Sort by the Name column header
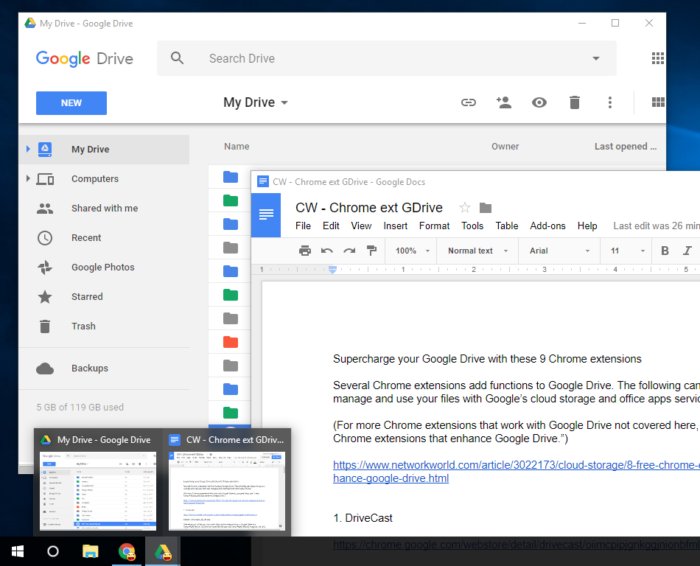The width and height of the screenshot is (700, 566). (x=237, y=146)
